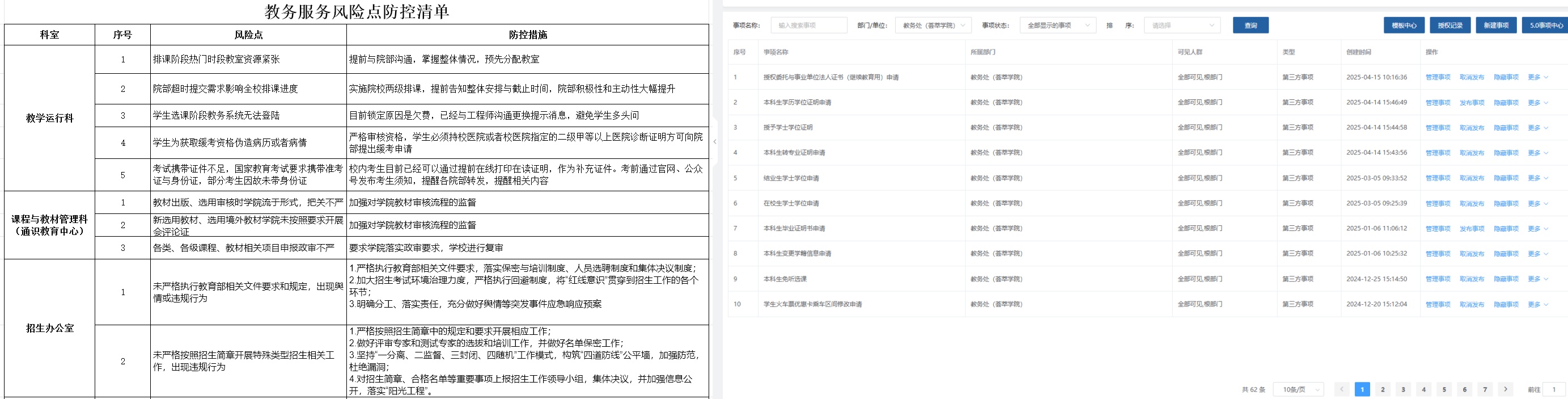The width and height of the screenshot is (1568, 399).
Task: Click 管理事项 for 本科生学历学位证明申请
Action: tap(1438, 103)
